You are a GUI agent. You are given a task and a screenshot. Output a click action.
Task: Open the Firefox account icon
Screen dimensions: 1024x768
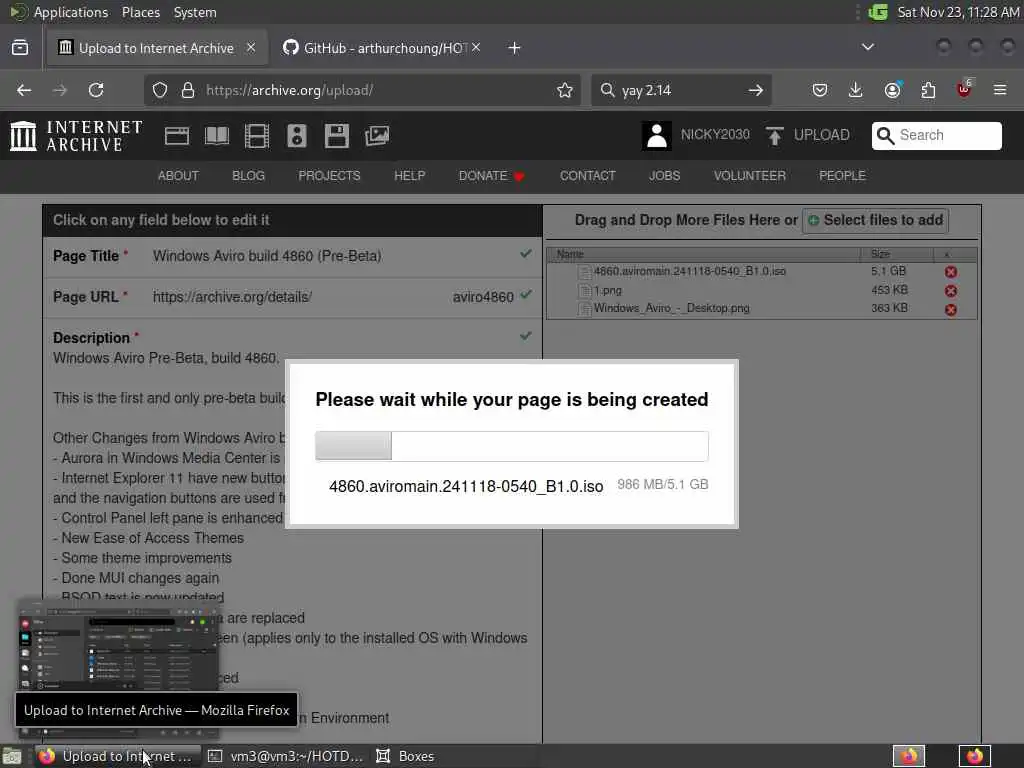pos(892,90)
